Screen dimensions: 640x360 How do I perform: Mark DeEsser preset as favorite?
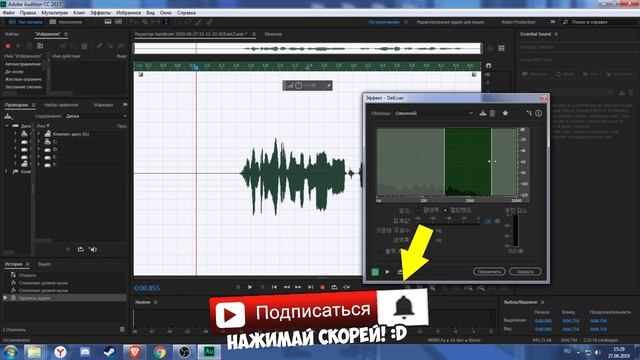coord(505,113)
